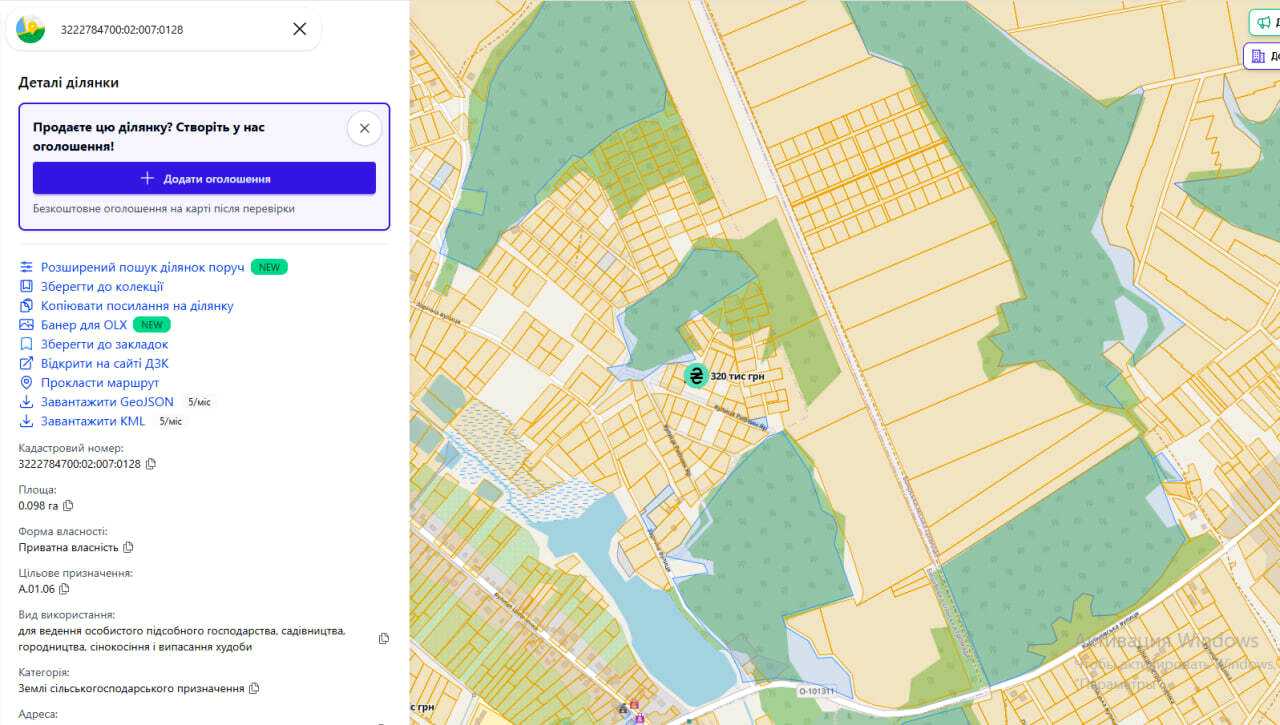Viewport: 1280px width, 725px height.
Task: Click the building icon map button
Action: [x=1262, y=56]
